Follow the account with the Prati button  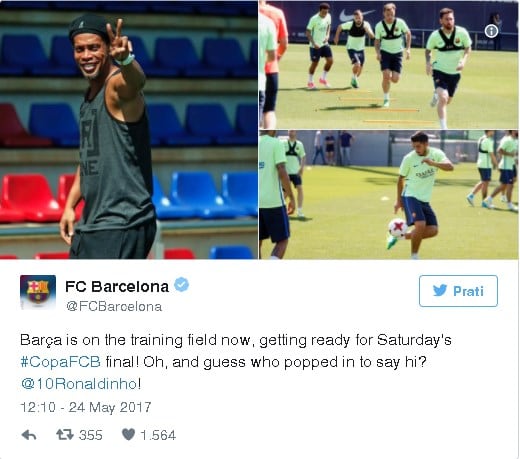coord(458,291)
